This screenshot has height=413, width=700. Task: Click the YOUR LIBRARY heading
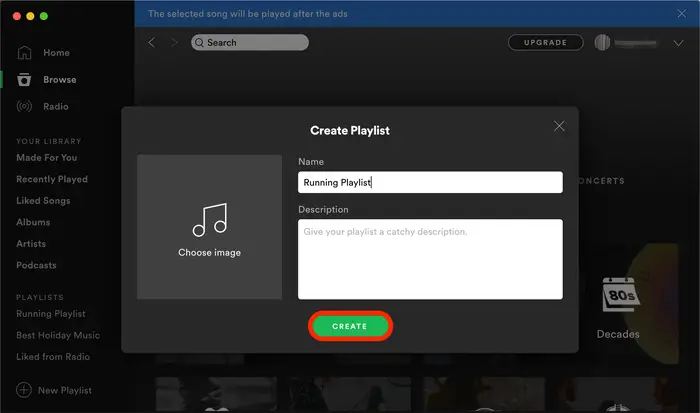coord(49,141)
